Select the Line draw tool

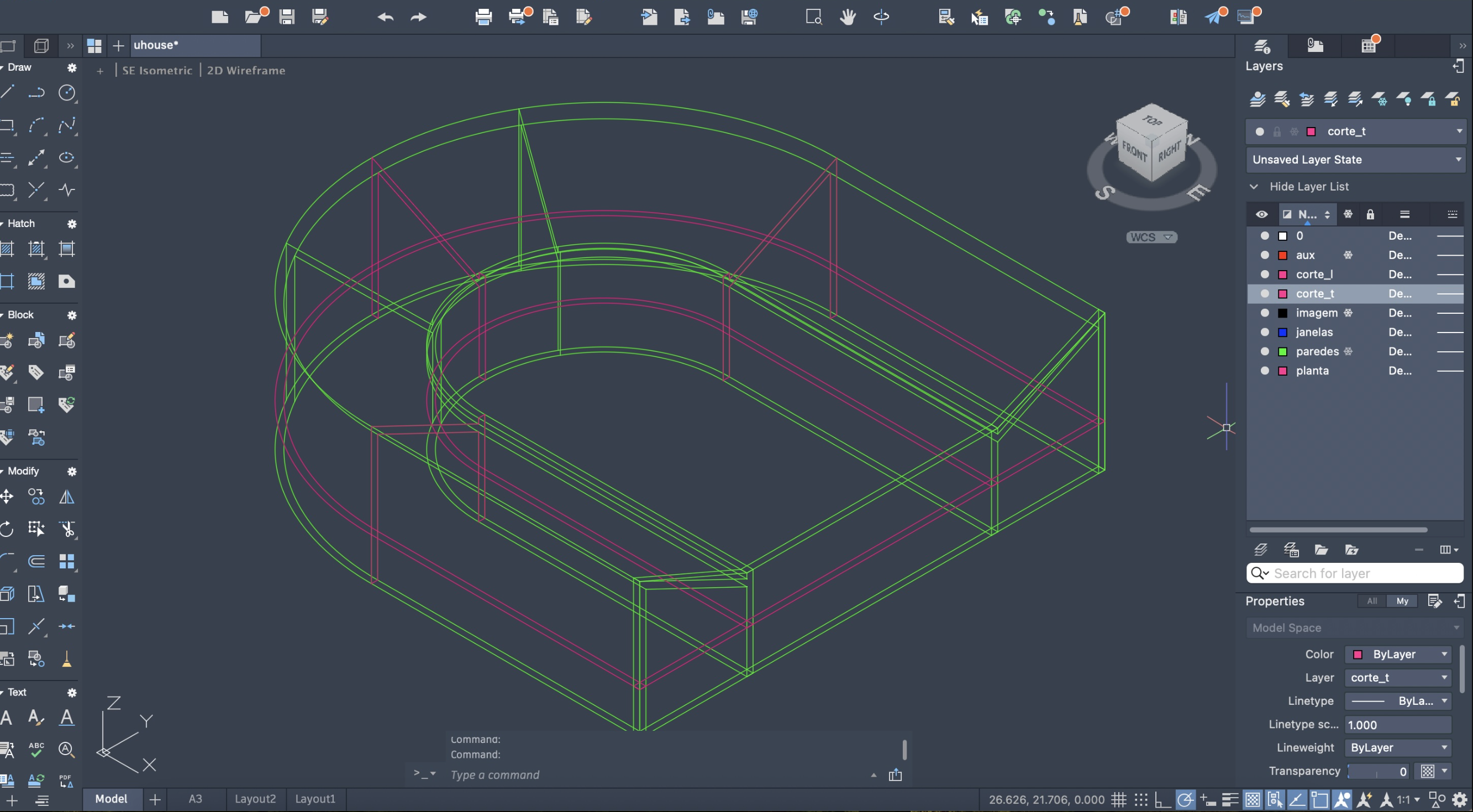[7, 92]
